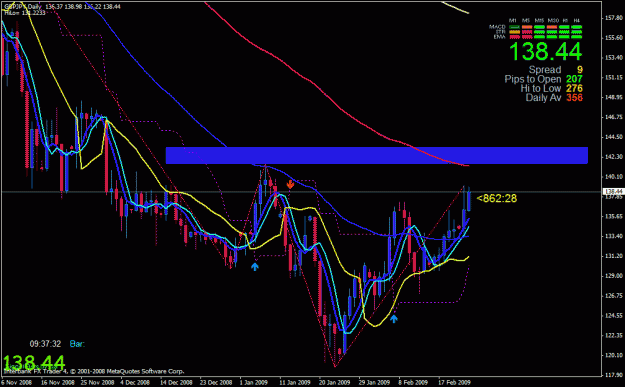Click the 133.40 price axis label
Viewport: 625px width, 387px height.
click(x=614, y=236)
